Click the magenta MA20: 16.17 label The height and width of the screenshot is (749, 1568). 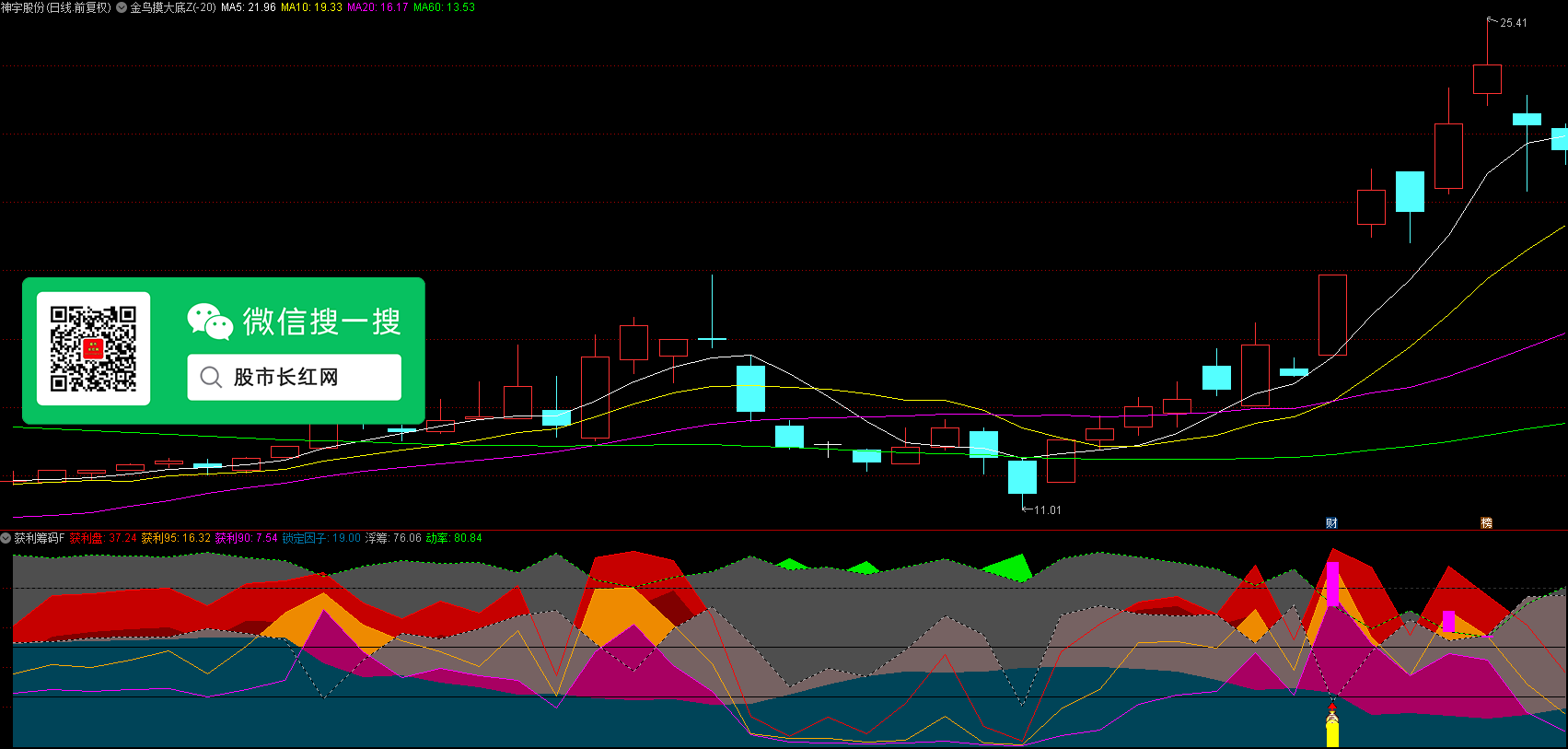click(x=377, y=7)
